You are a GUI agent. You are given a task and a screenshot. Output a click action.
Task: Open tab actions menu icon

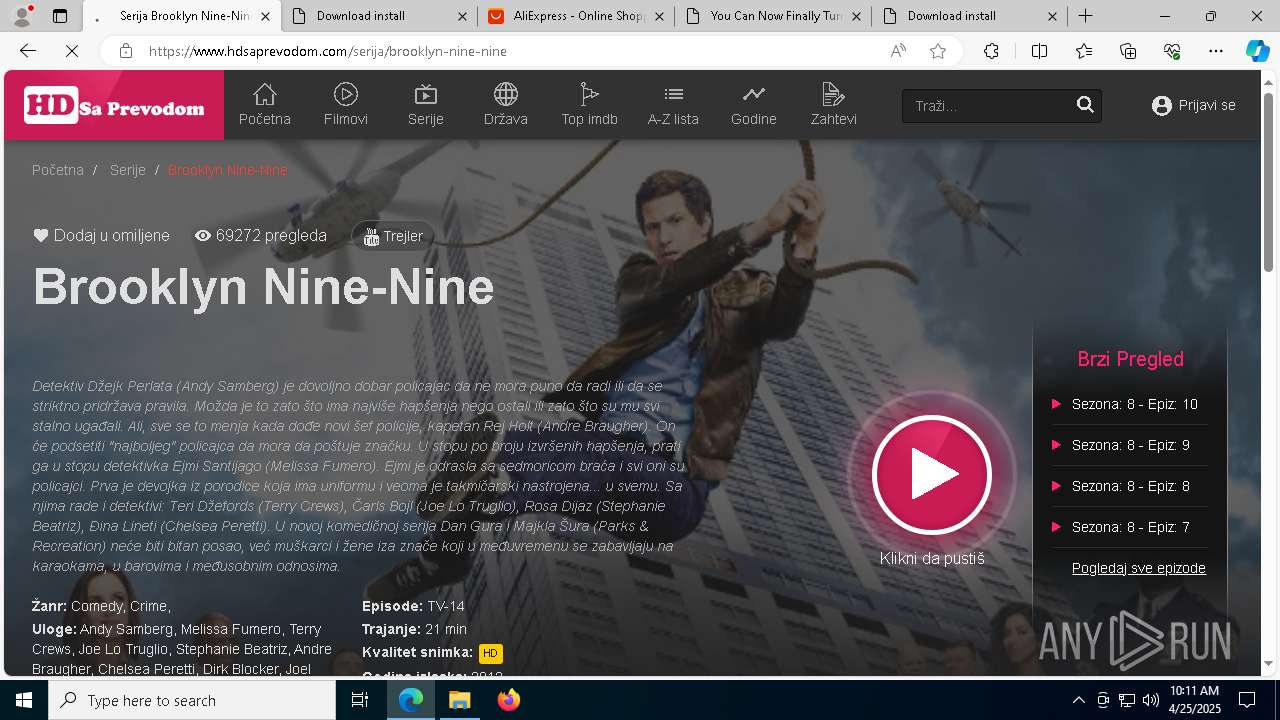60,16
